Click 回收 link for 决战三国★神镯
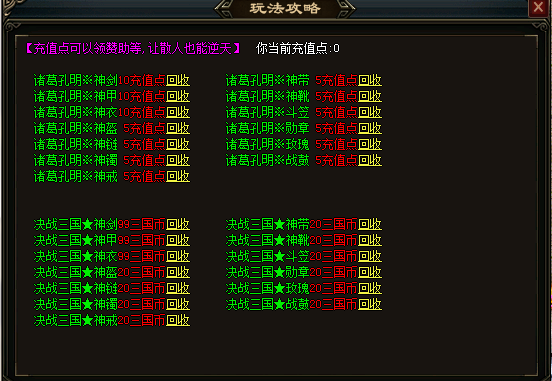 (178, 304)
